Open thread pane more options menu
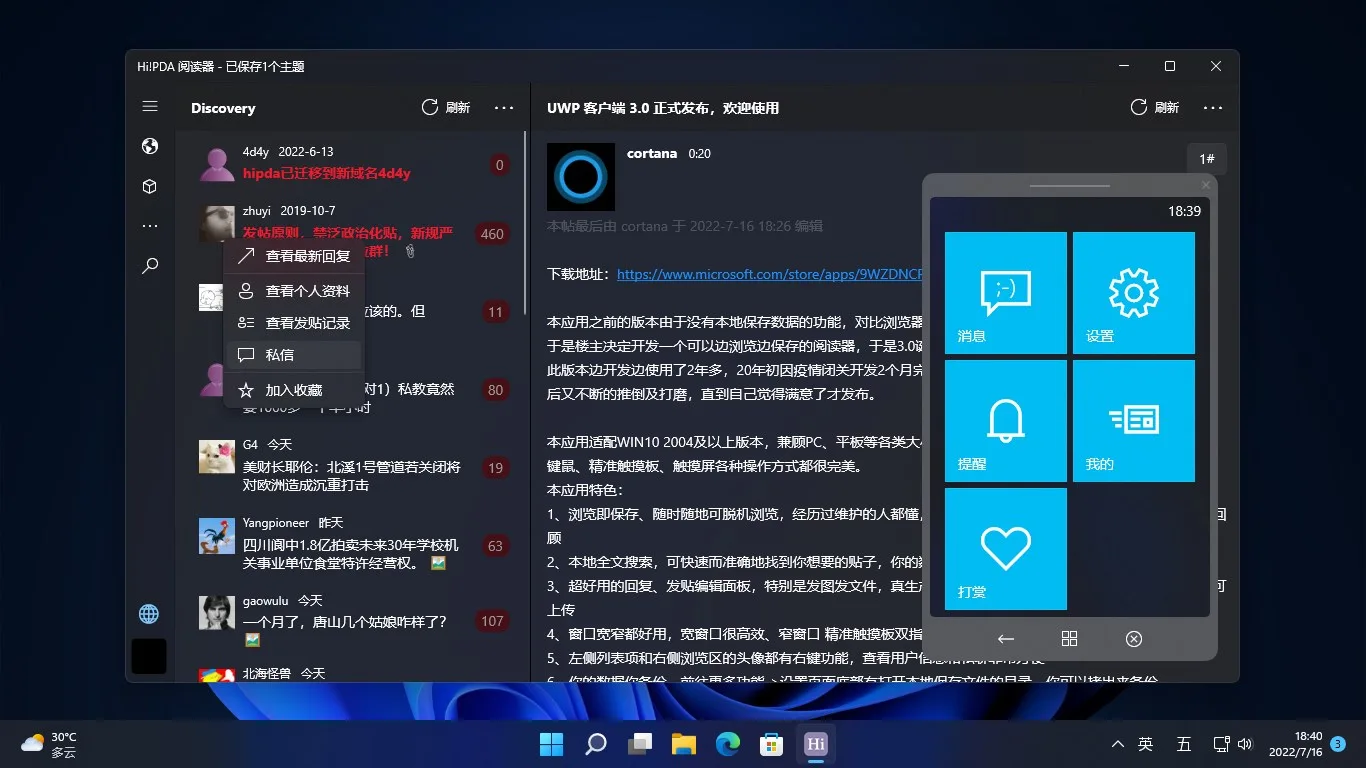Screen dimensions: 1366x768 click(1213, 107)
